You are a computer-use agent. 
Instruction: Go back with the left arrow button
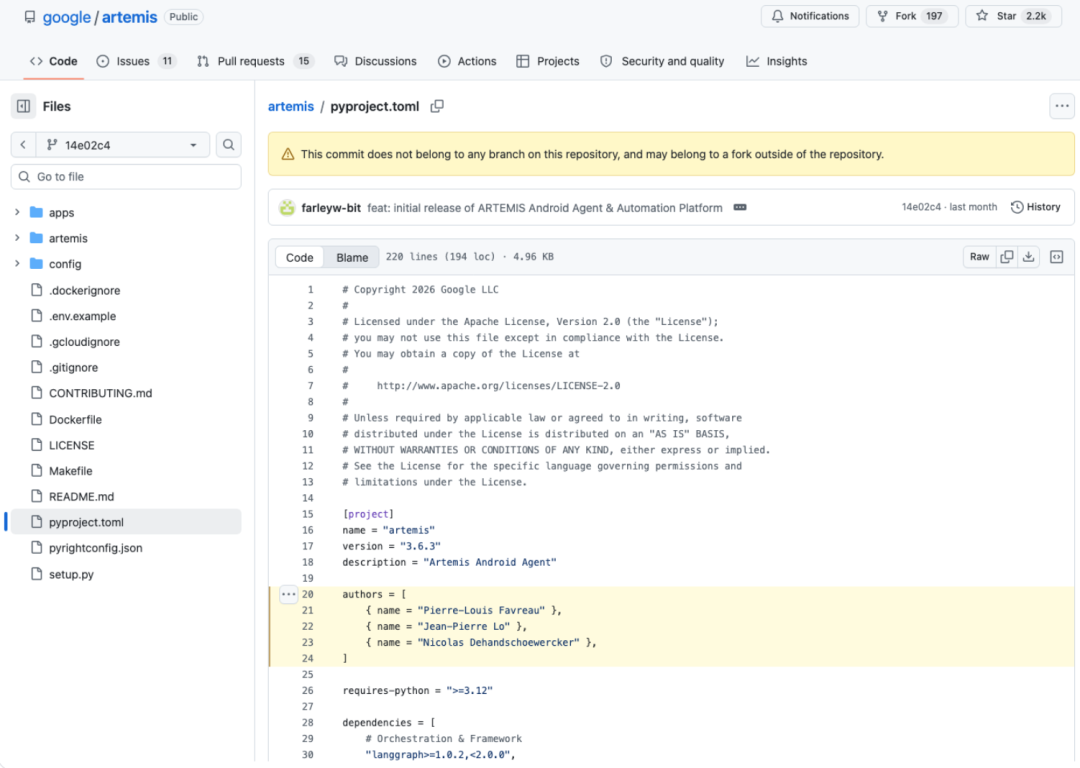coord(23,145)
